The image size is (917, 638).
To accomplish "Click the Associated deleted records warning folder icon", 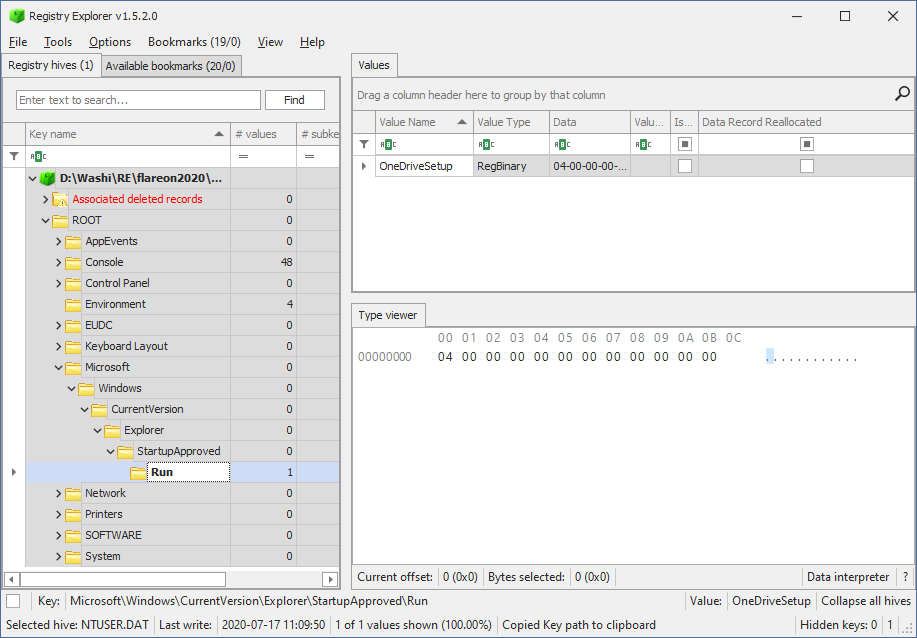I will tap(60, 199).
